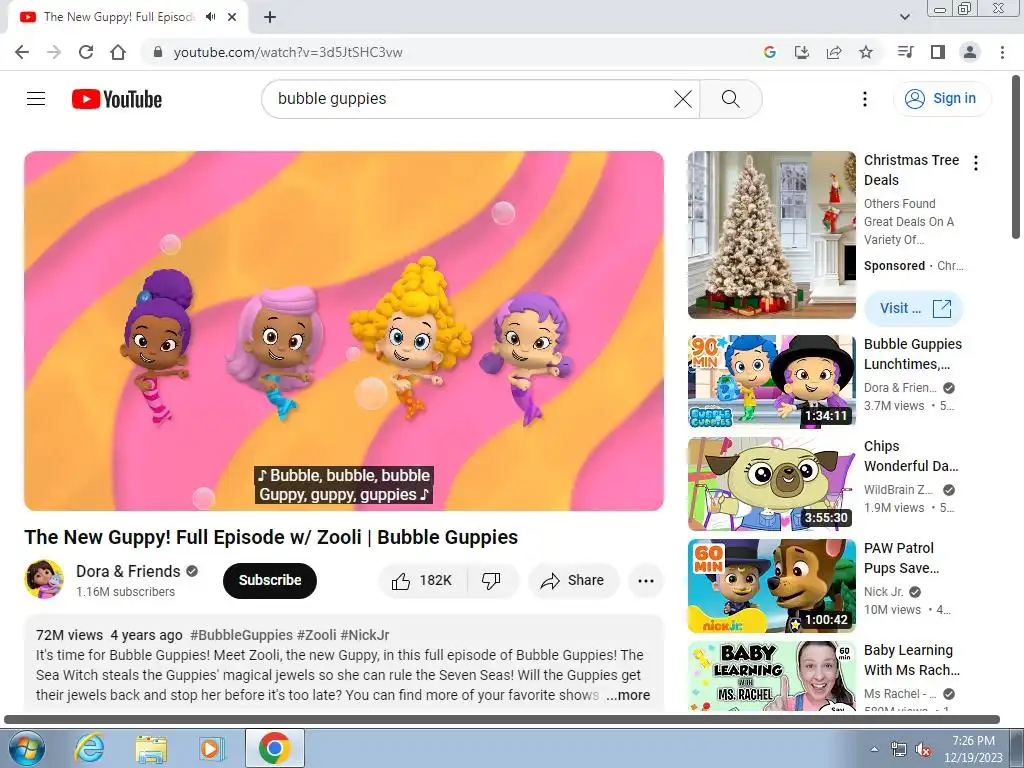Click the magnifier search button
1024x768 pixels.
731,99
